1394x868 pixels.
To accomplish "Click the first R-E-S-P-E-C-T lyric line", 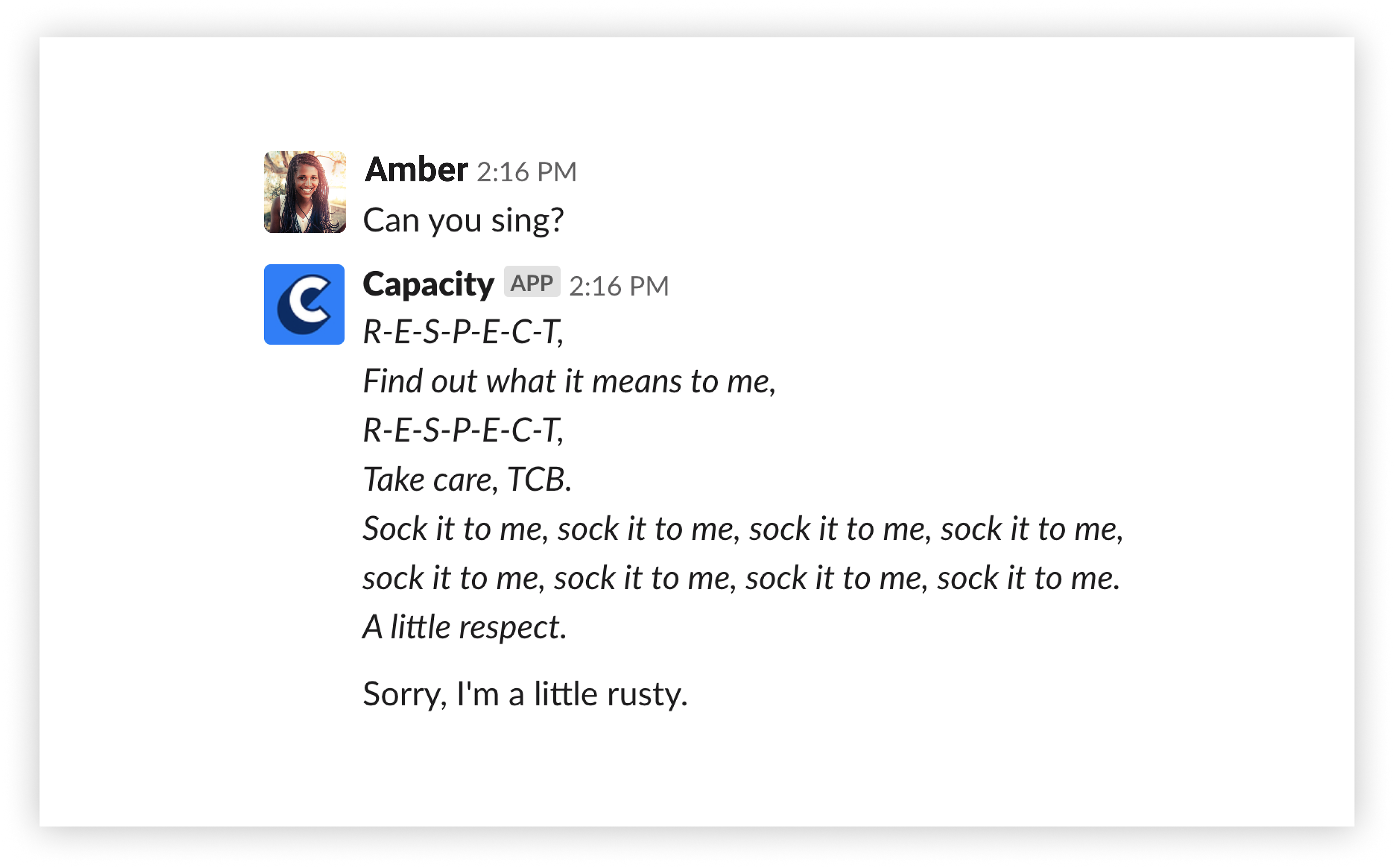I will click(464, 333).
